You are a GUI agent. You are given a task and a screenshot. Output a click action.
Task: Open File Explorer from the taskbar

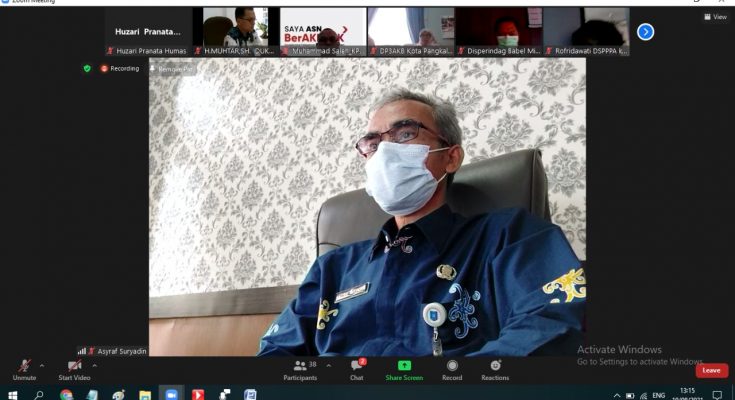145,395
